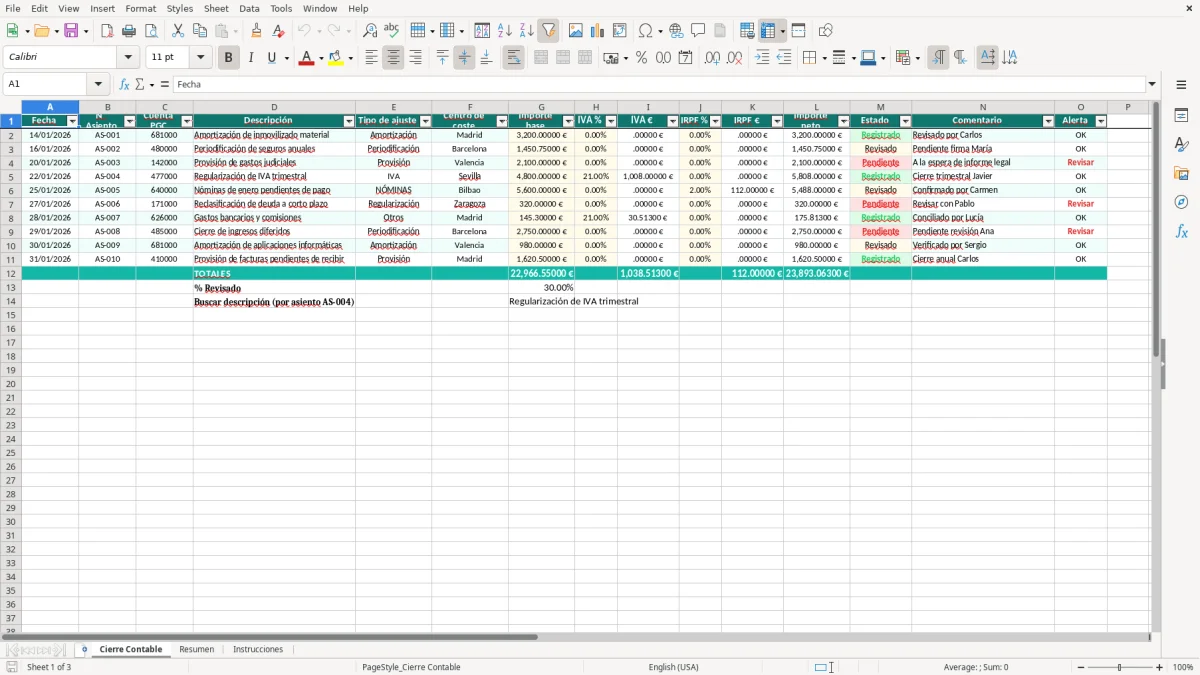Click the horizontal scrollbar thumb
Screen dimensions: 1200x675
point(272,636)
